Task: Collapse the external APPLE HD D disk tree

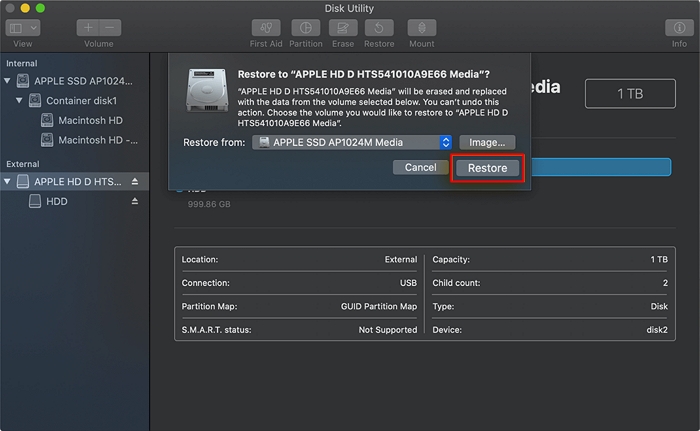Action: point(9,182)
